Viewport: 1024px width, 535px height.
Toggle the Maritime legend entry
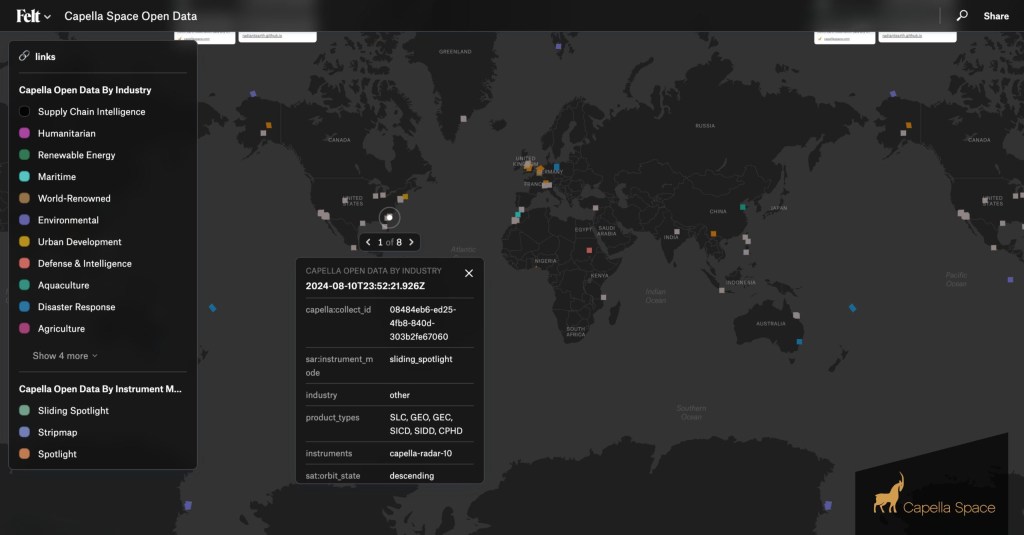point(57,176)
